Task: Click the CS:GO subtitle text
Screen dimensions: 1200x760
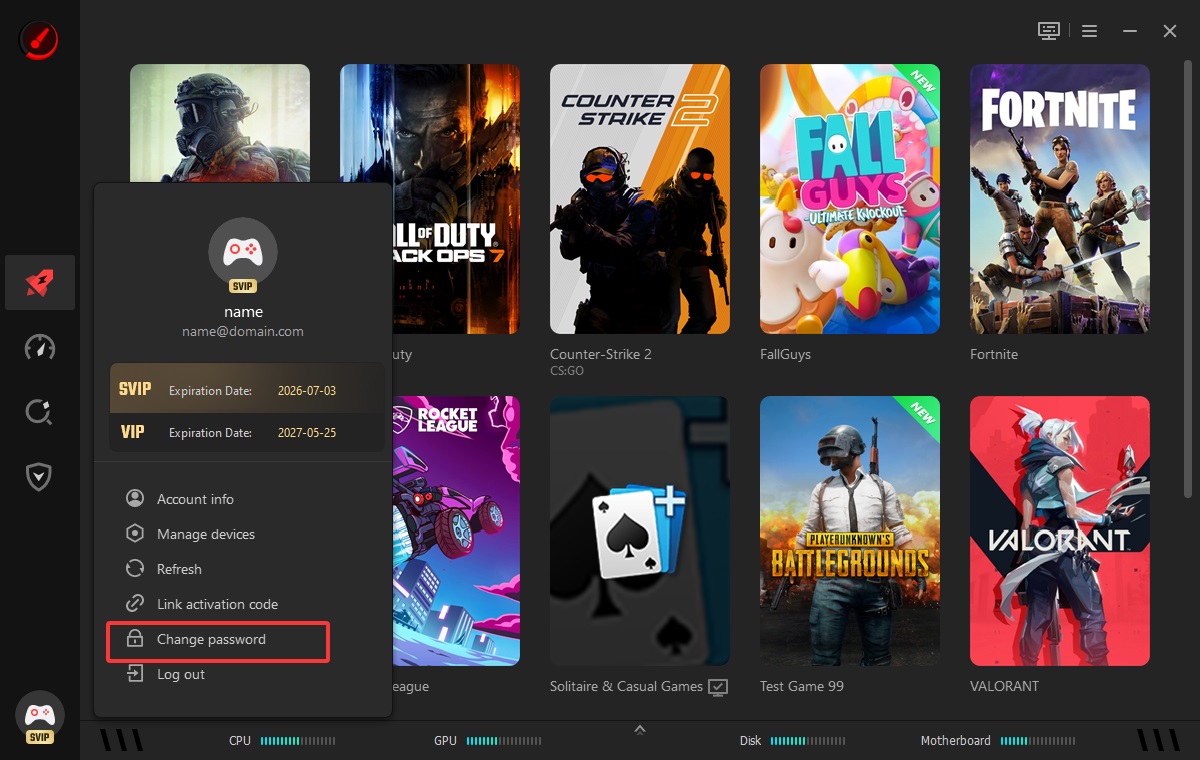Action: (x=567, y=371)
